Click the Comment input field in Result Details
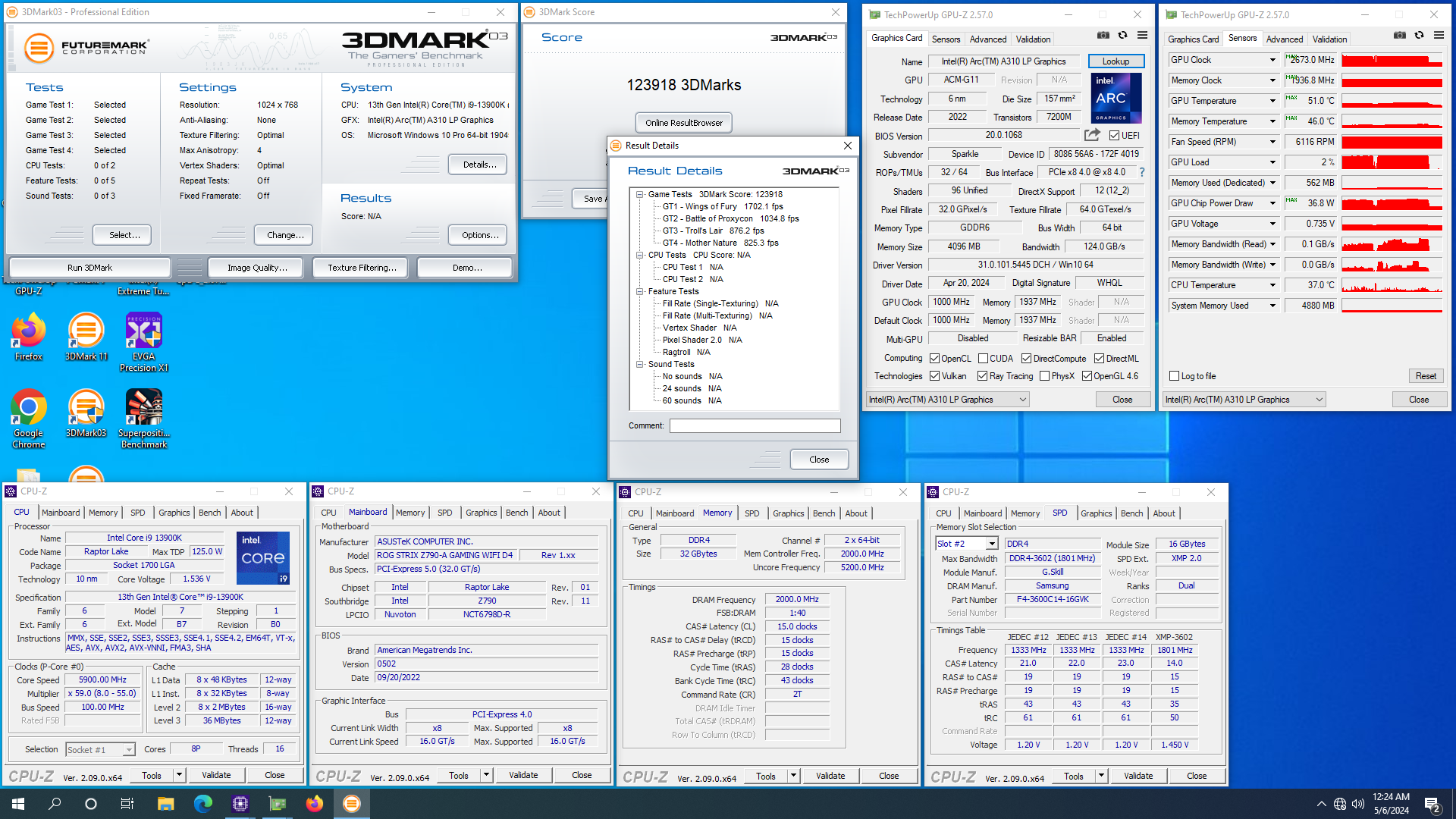1456x819 pixels. pos(755,426)
